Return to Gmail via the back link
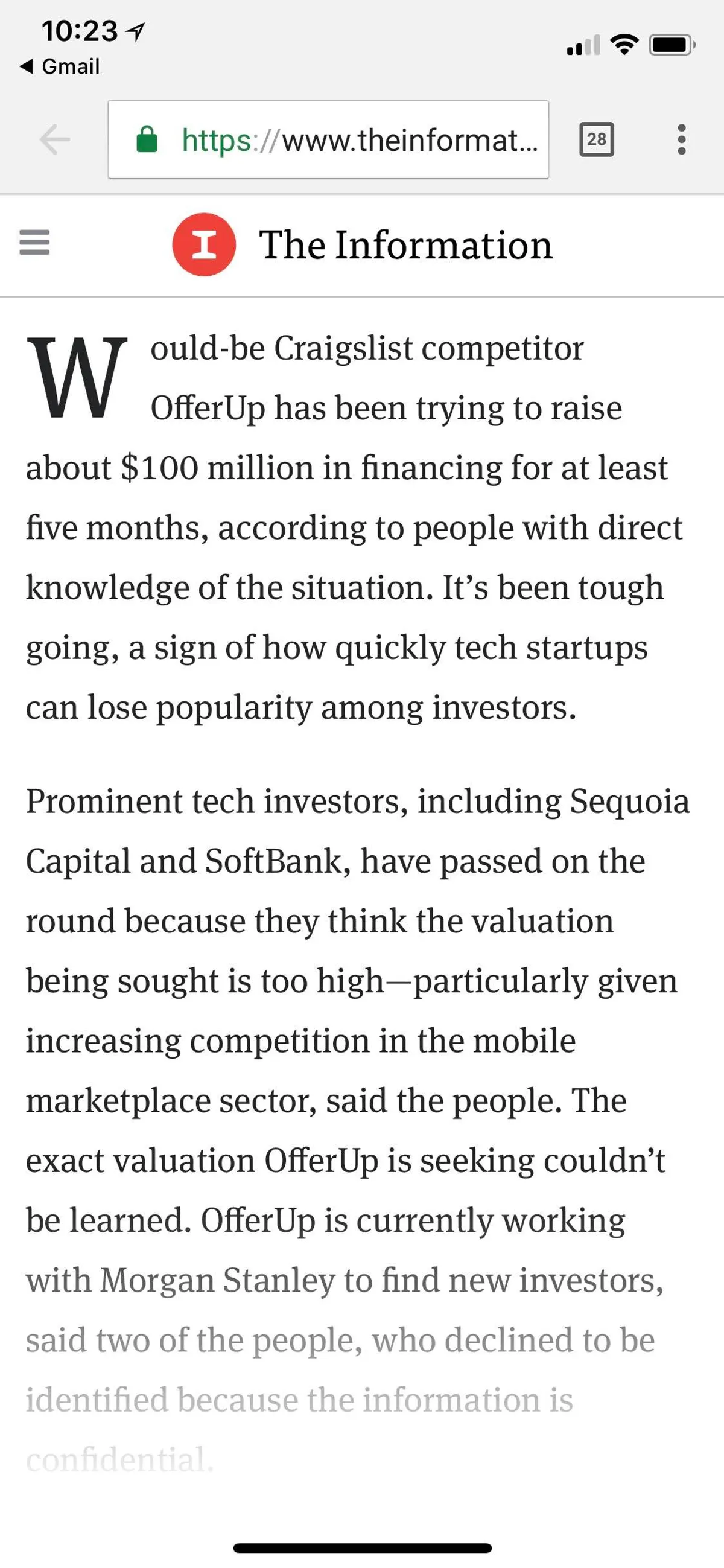The image size is (724, 1568). (x=60, y=66)
